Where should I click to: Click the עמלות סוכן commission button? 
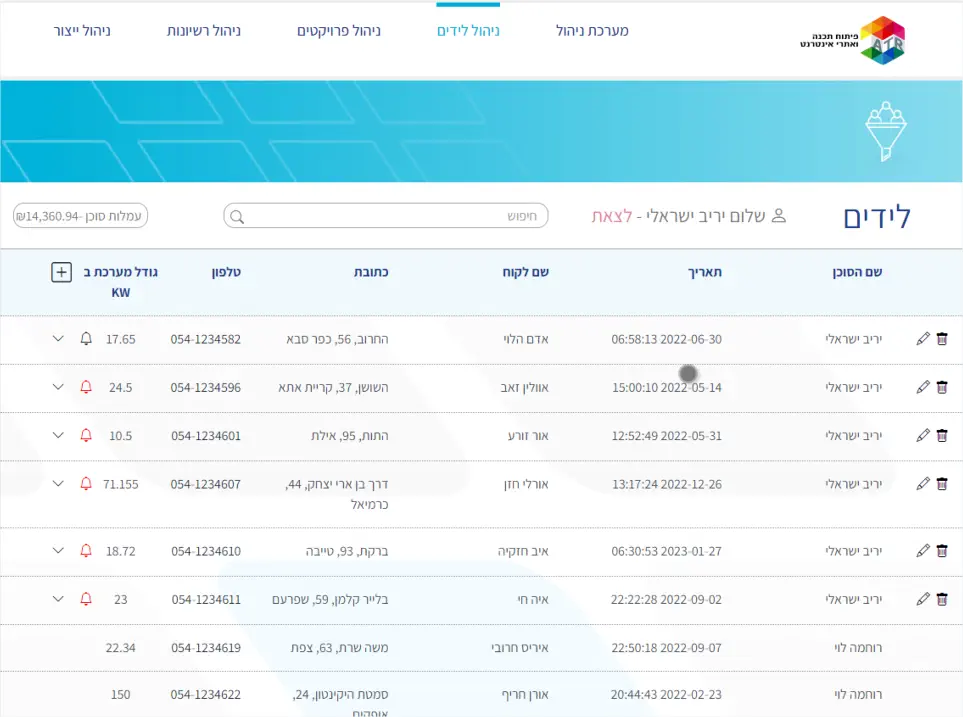[x=80, y=216]
